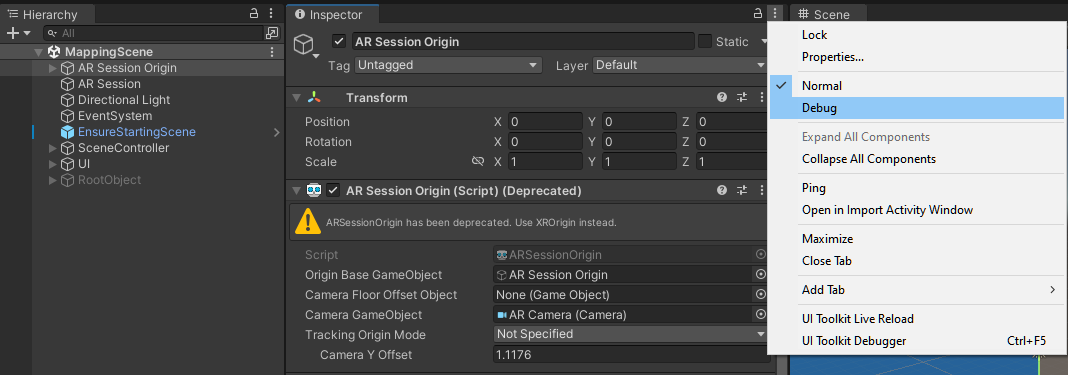Select Open in Import Activity Window
Screen dimensions: 1068x375
pyautogui.click(x=917, y=210)
